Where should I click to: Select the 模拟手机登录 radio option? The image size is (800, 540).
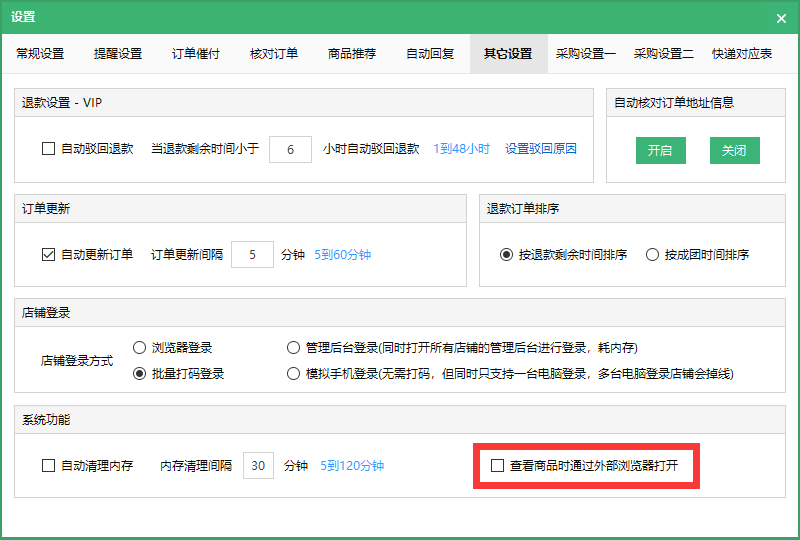293,374
